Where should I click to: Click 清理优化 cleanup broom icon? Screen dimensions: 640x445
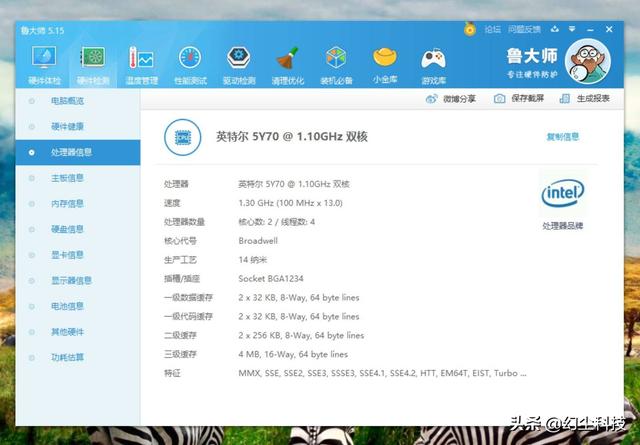tap(288, 65)
